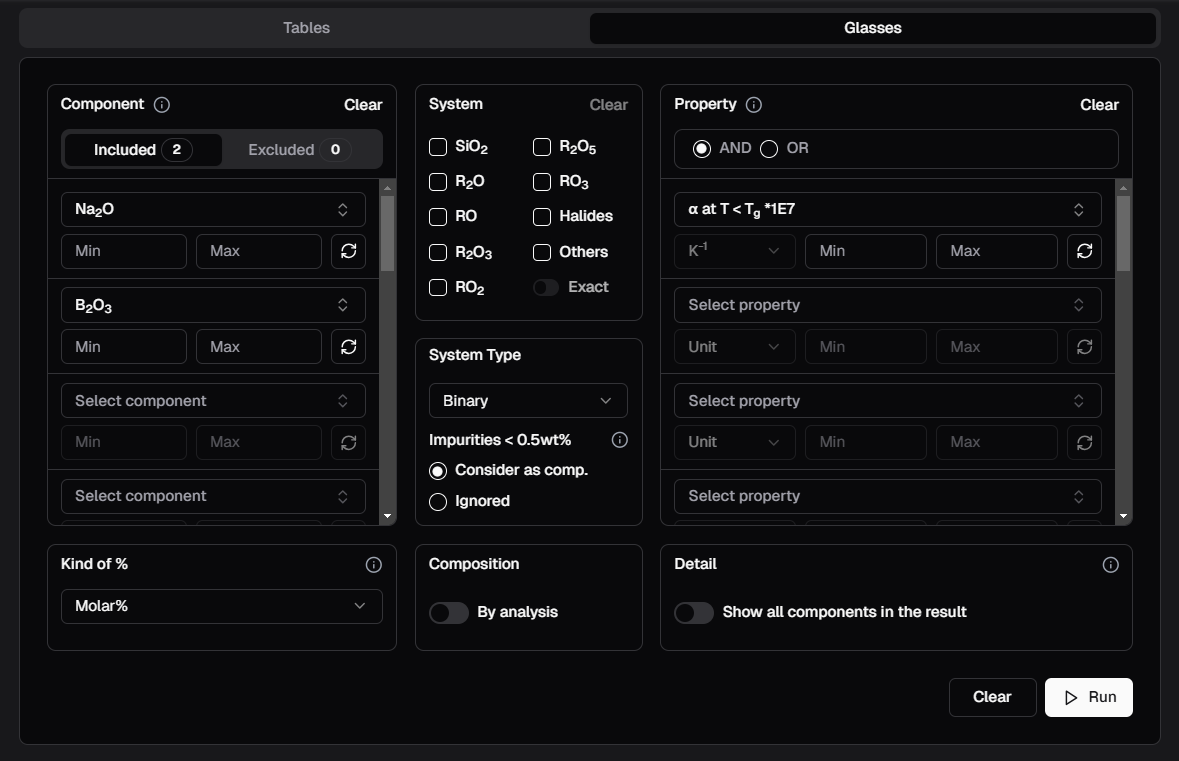This screenshot has width=1179, height=761.
Task: Click the reset icon for α property row
Action: 1084,251
